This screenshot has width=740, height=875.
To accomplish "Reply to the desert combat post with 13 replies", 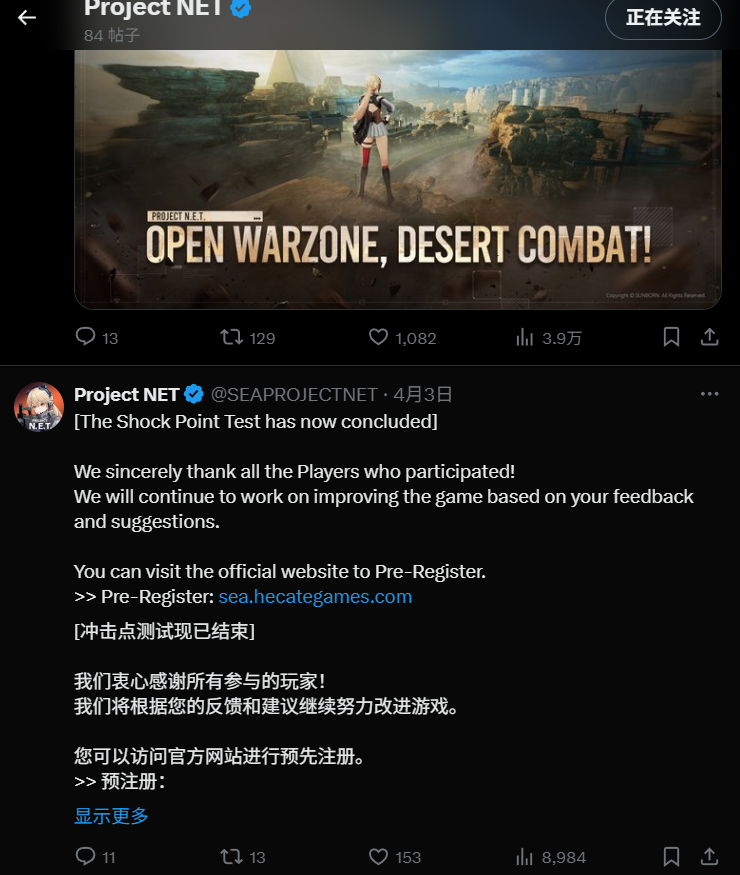I will [x=97, y=338].
